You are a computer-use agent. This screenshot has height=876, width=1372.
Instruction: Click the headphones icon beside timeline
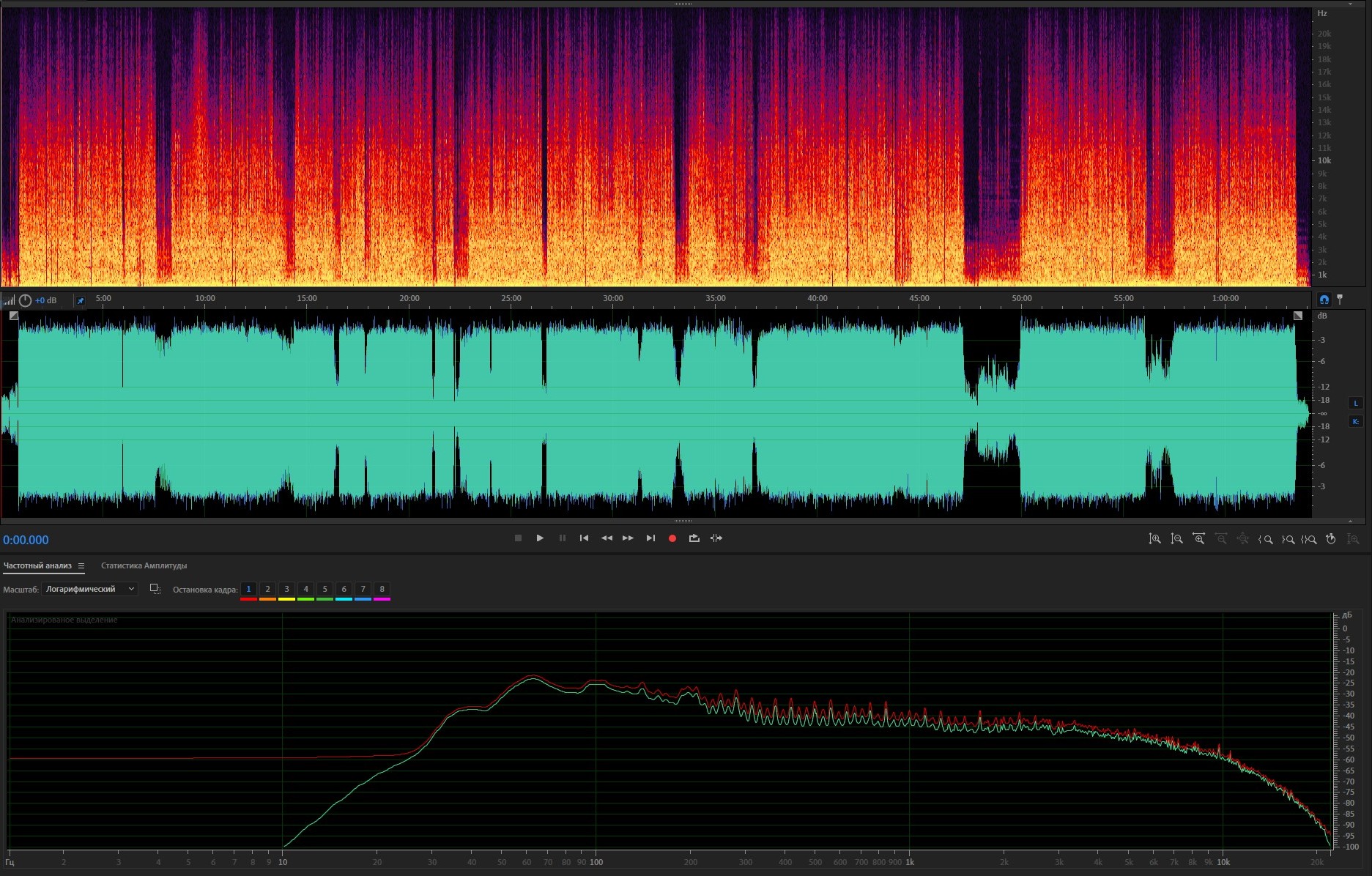(x=1324, y=300)
